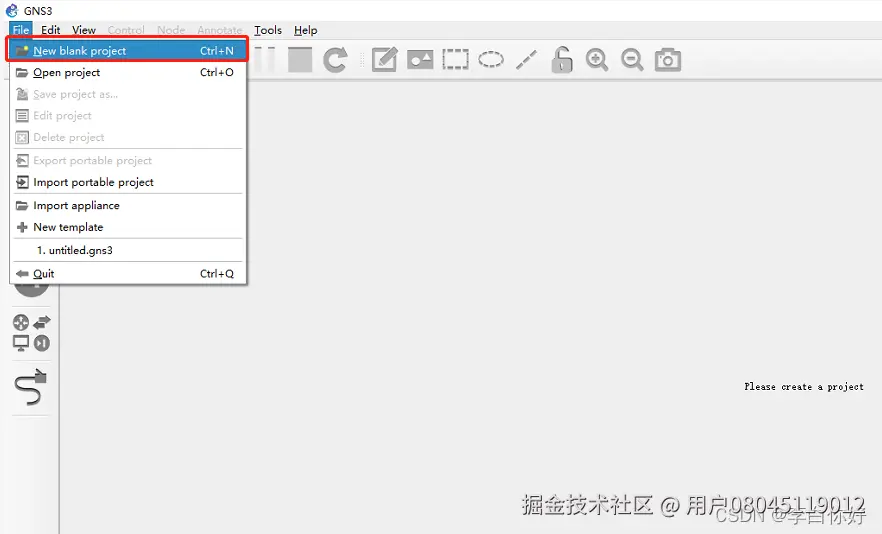882x534 pixels.
Task: Open recent project 1. untitled.gns3
Action: point(128,250)
